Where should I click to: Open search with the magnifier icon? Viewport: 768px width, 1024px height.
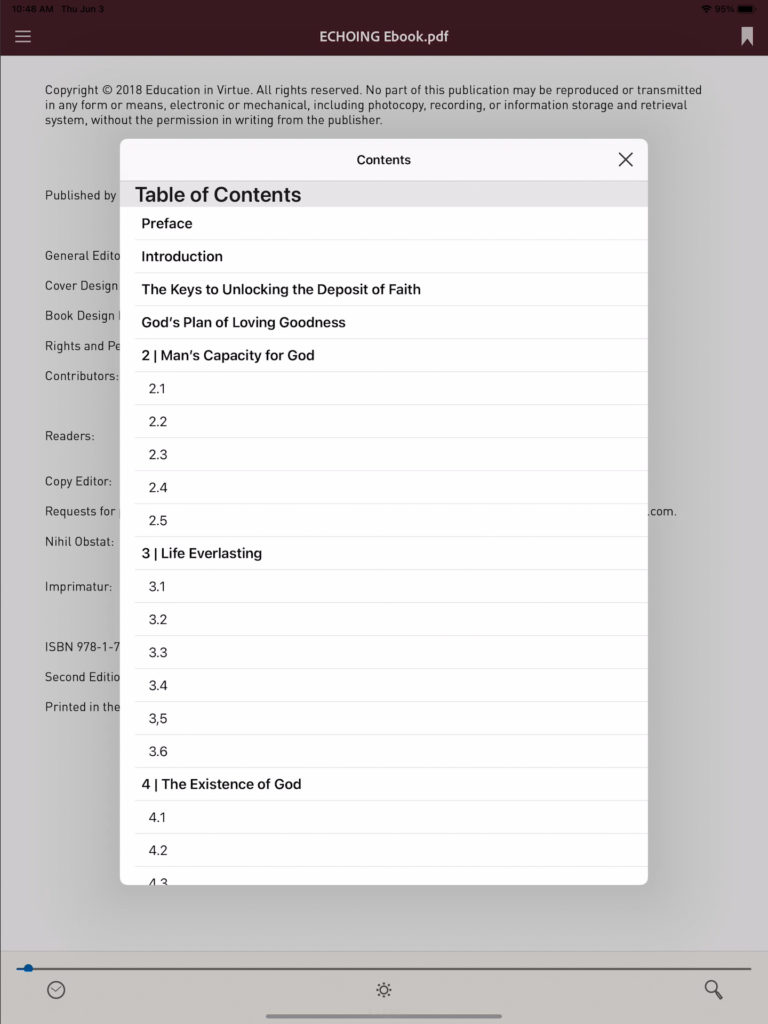click(x=713, y=989)
